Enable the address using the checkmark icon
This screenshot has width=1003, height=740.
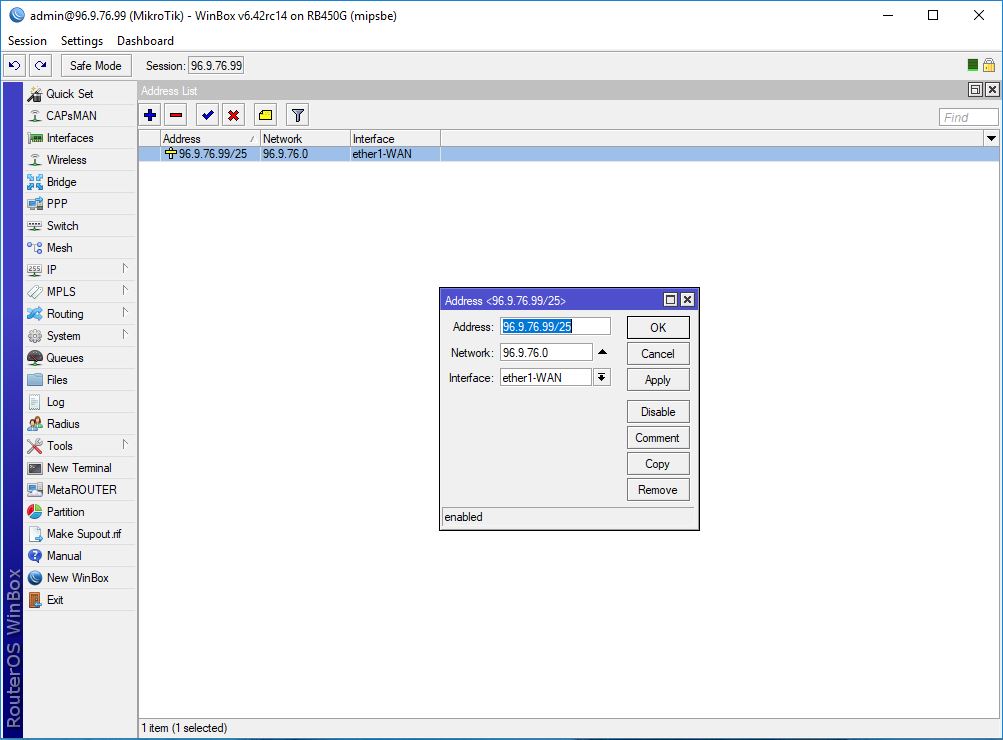(206, 114)
